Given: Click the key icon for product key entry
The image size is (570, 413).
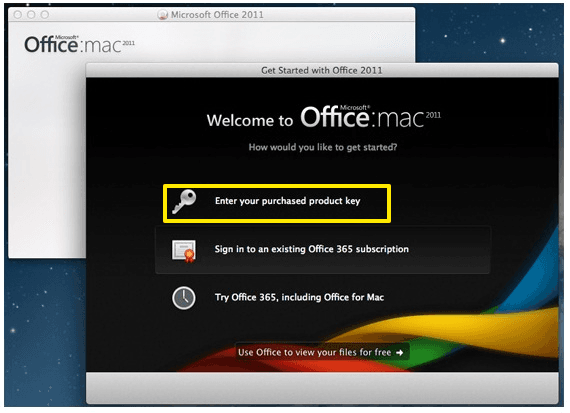Looking at the screenshot, I should pyautogui.click(x=184, y=202).
